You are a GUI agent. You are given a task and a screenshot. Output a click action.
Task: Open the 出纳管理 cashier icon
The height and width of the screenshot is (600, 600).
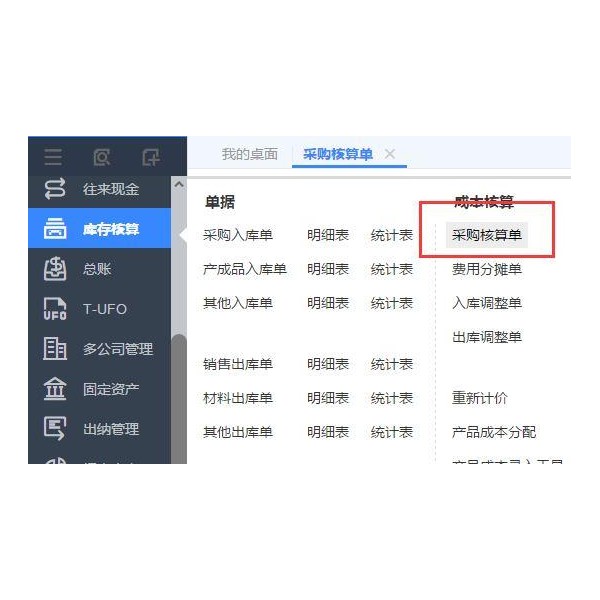55,428
